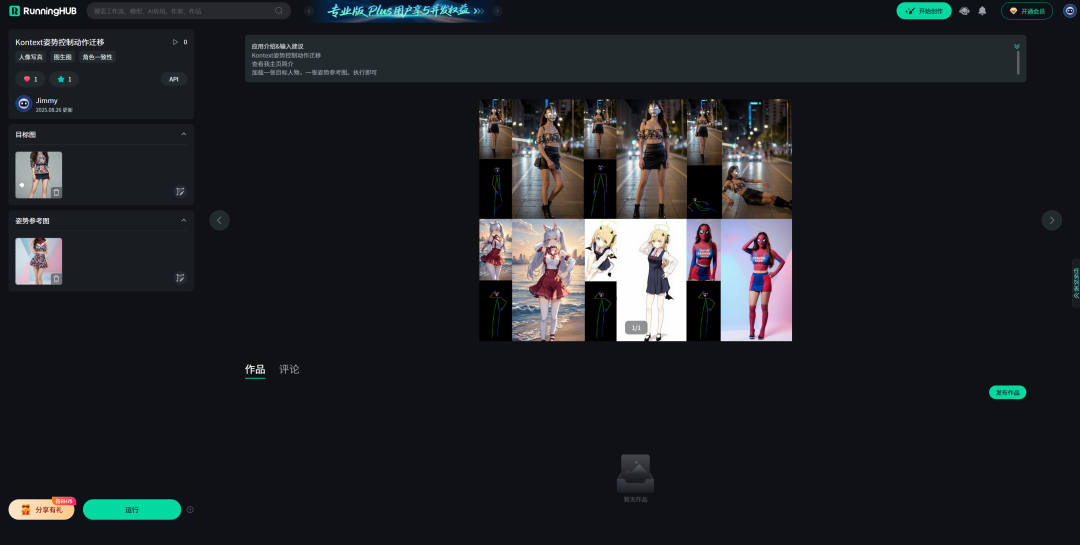Click the 分享有礼 button
This screenshot has height=545, width=1080.
(41, 510)
